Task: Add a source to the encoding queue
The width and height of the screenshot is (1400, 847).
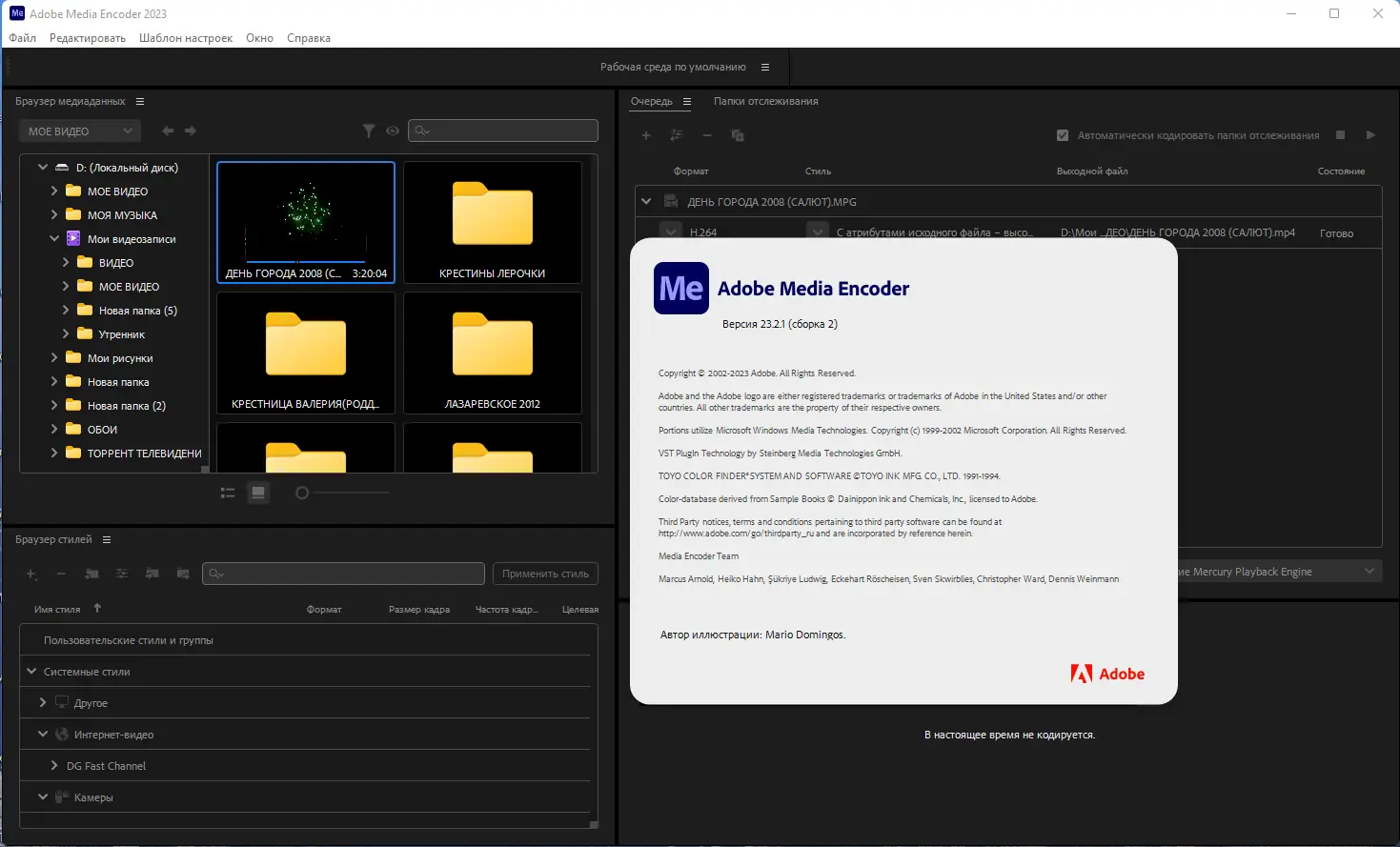Action: point(646,135)
